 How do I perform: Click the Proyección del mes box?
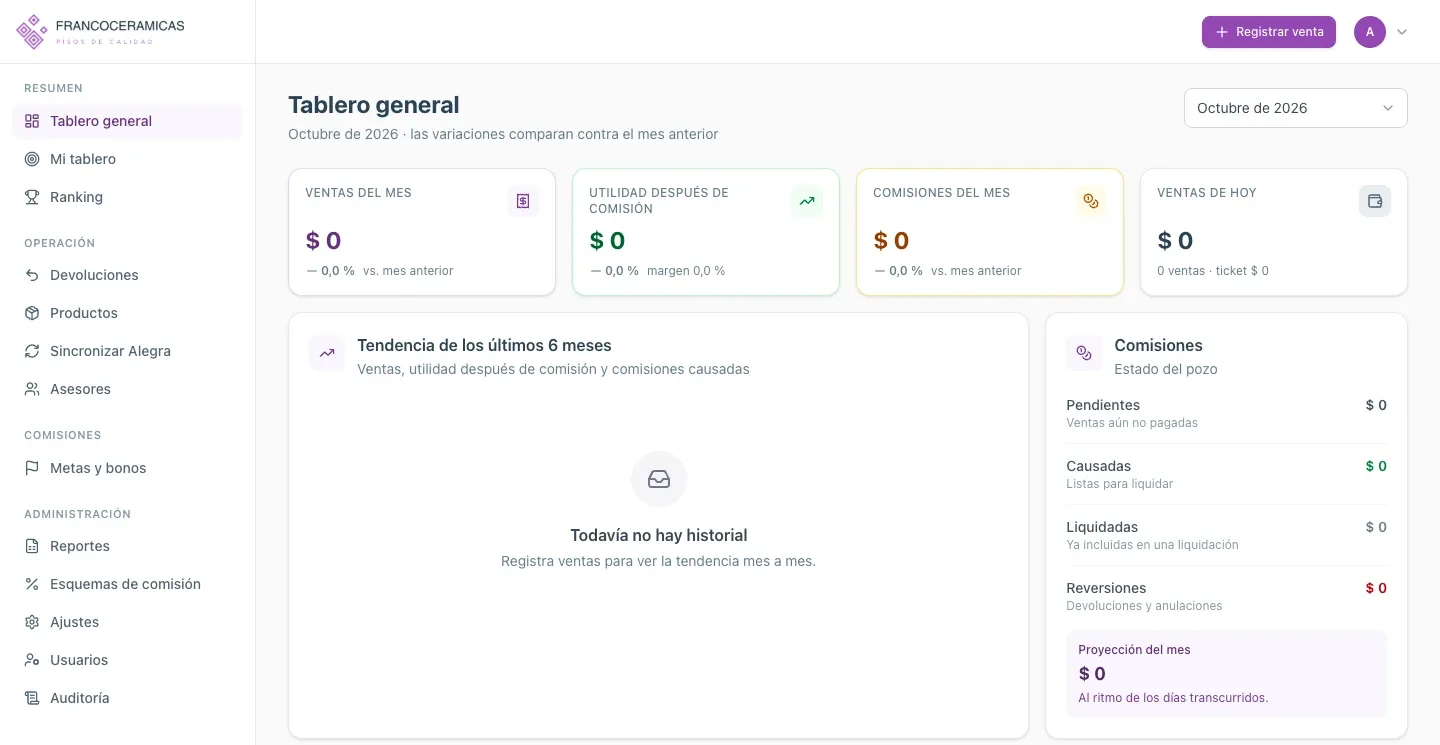click(1226, 673)
